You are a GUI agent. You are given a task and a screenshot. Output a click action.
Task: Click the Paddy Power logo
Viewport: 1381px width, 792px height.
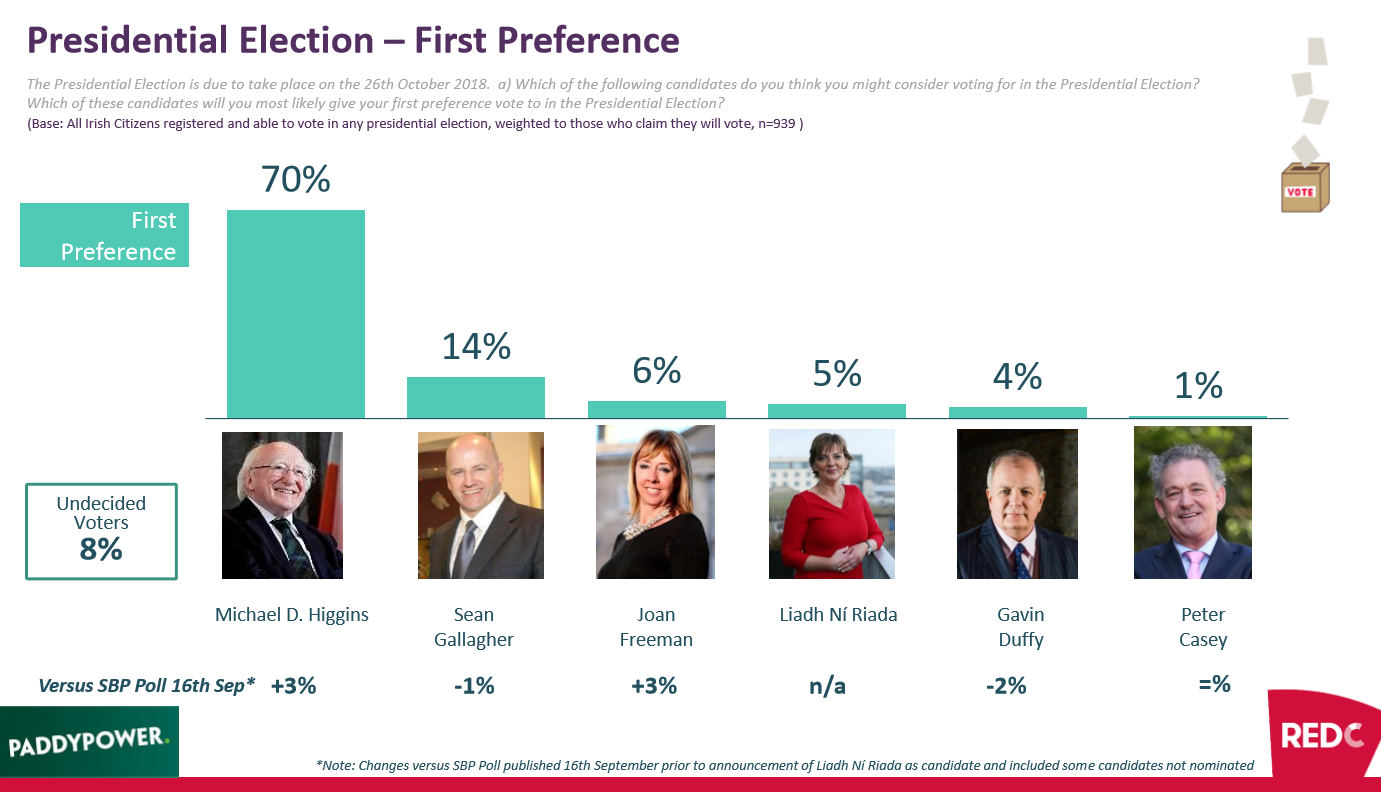pos(90,742)
